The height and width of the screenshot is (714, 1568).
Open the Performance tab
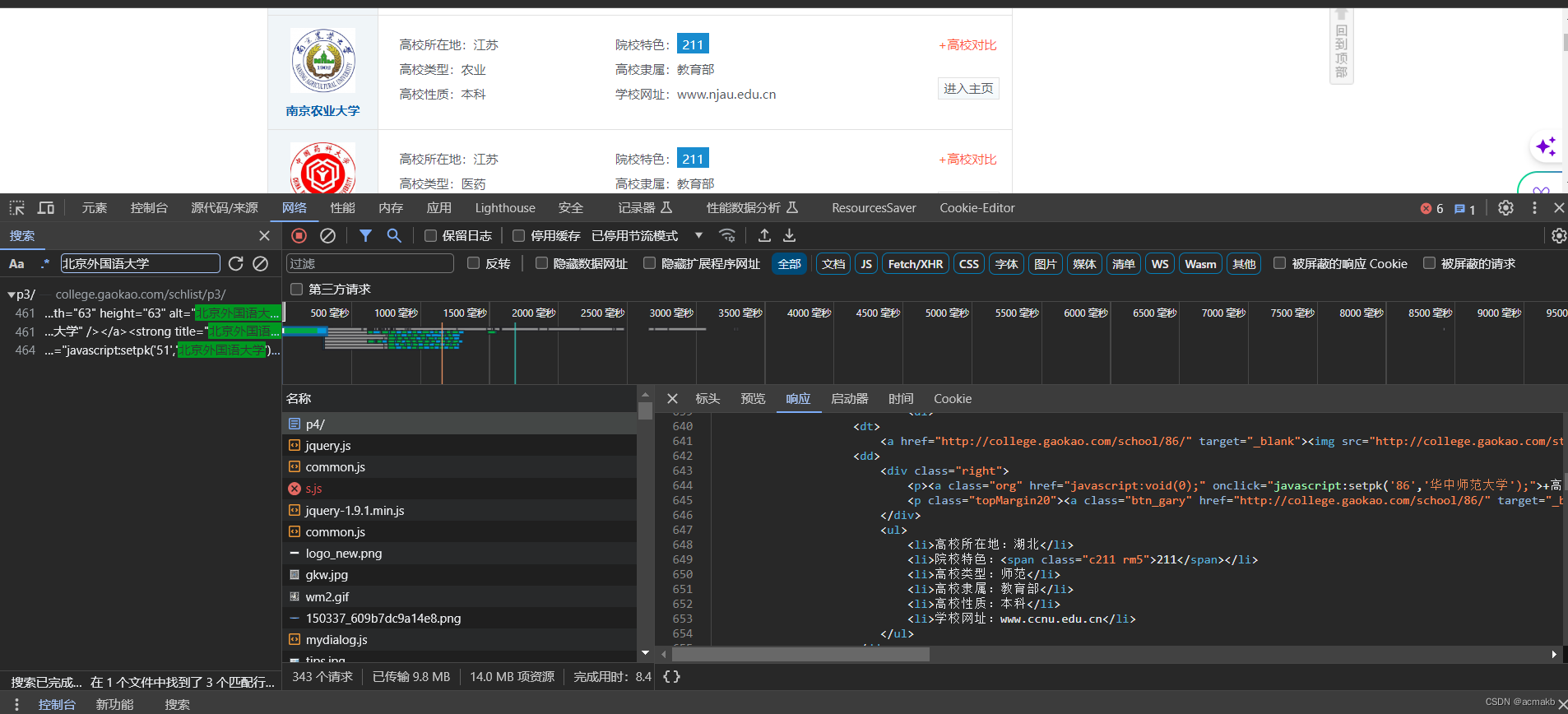point(342,208)
